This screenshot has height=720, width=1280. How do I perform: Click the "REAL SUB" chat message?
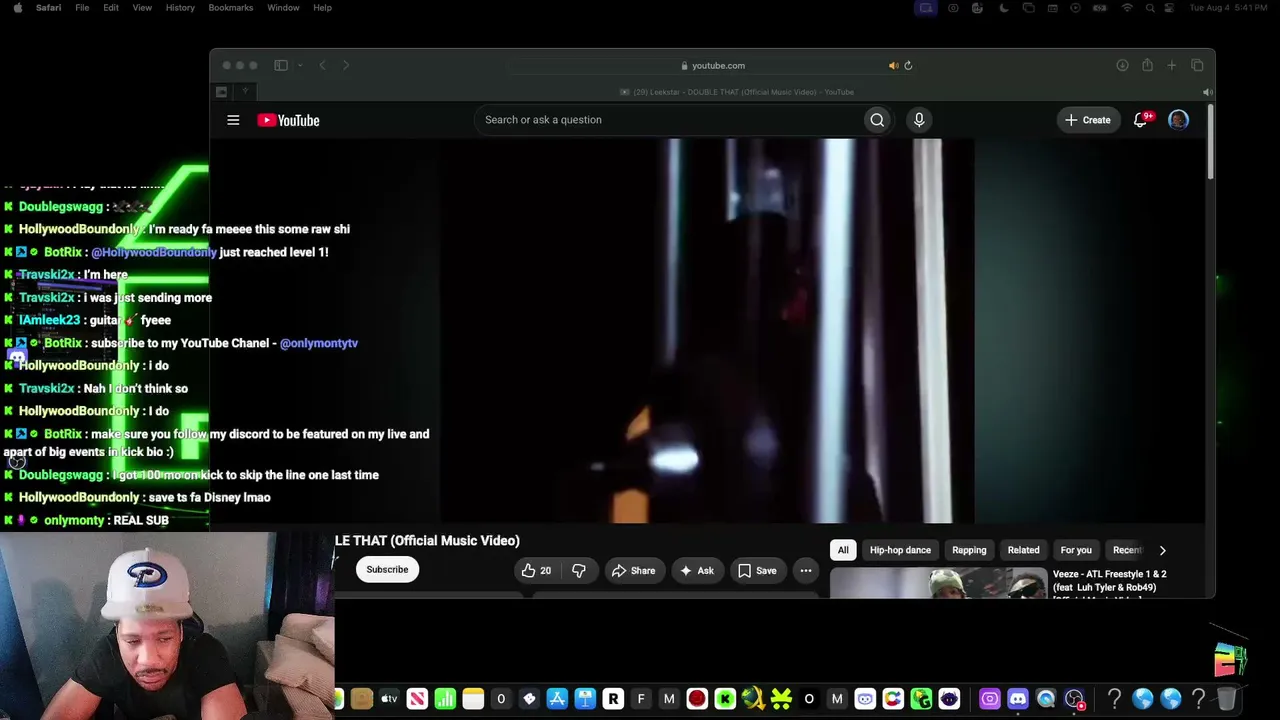point(141,520)
